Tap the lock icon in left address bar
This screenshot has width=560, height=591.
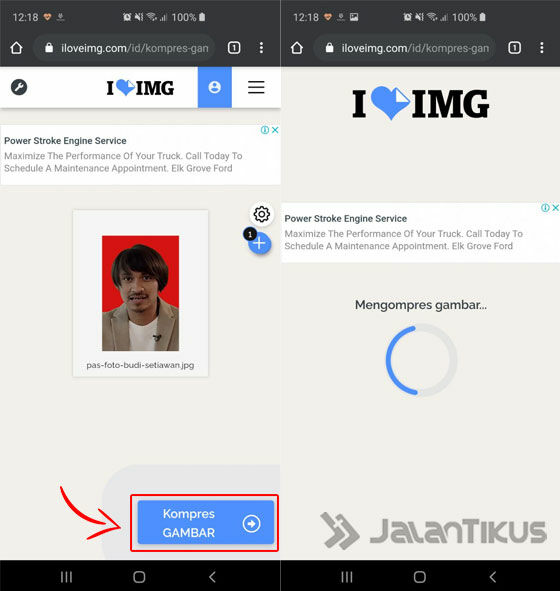(x=49, y=47)
